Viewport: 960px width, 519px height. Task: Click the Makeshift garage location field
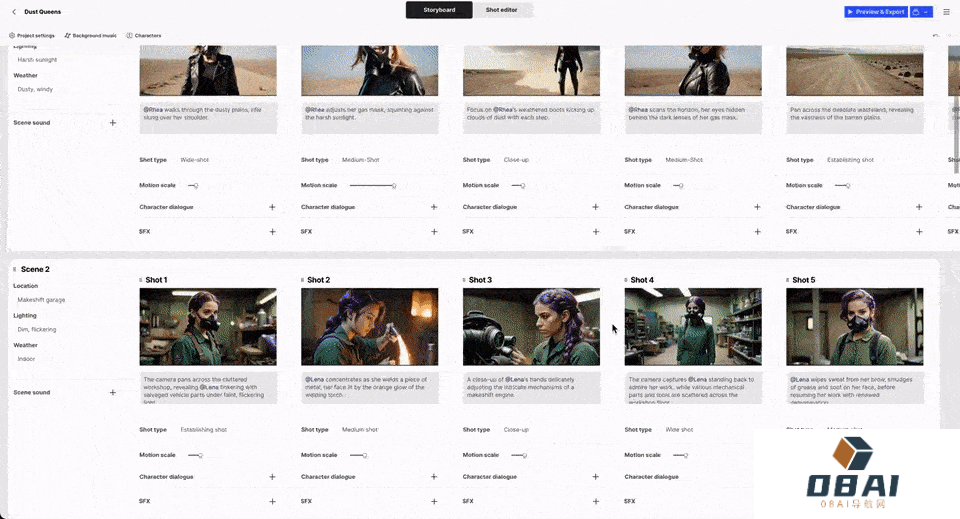pos(42,299)
